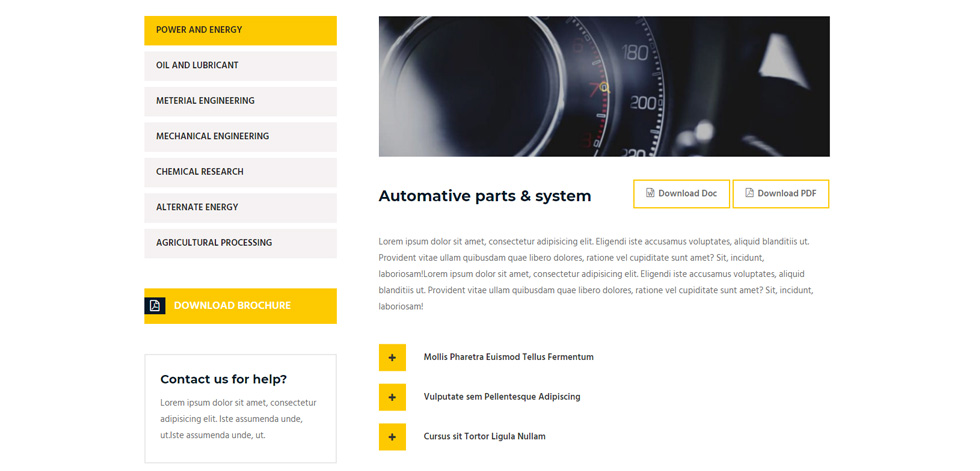Expand the Mollis Pharetra Euismod accordion plus
Image resolution: width=980 pixels, height=471 pixels.
point(392,357)
